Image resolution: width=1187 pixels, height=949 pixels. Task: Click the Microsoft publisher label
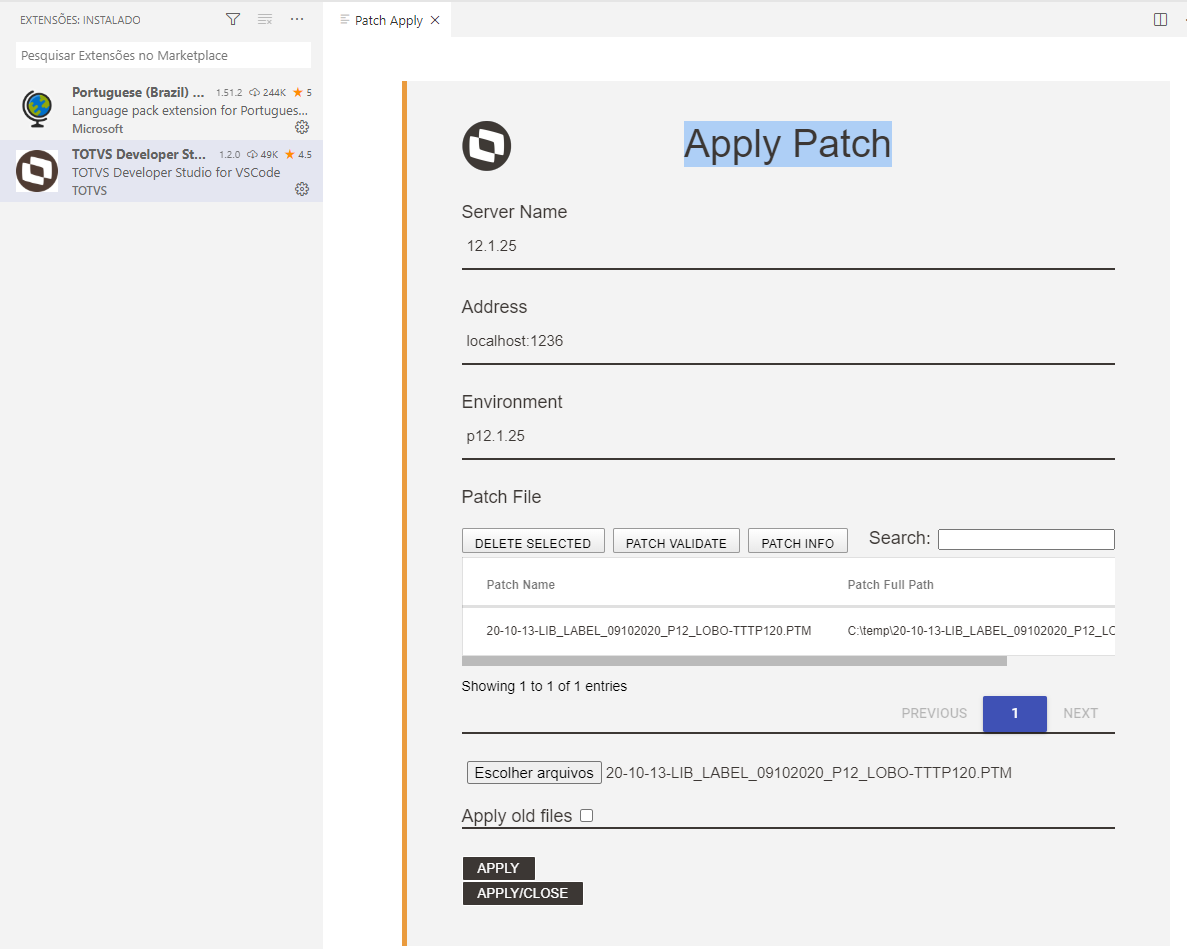pyautogui.click(x=98, y=129)
